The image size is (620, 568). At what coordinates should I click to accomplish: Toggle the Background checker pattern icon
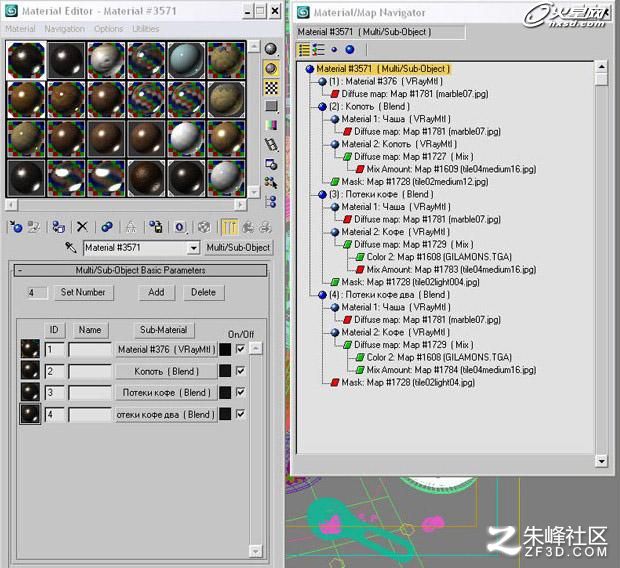[271, 87]
